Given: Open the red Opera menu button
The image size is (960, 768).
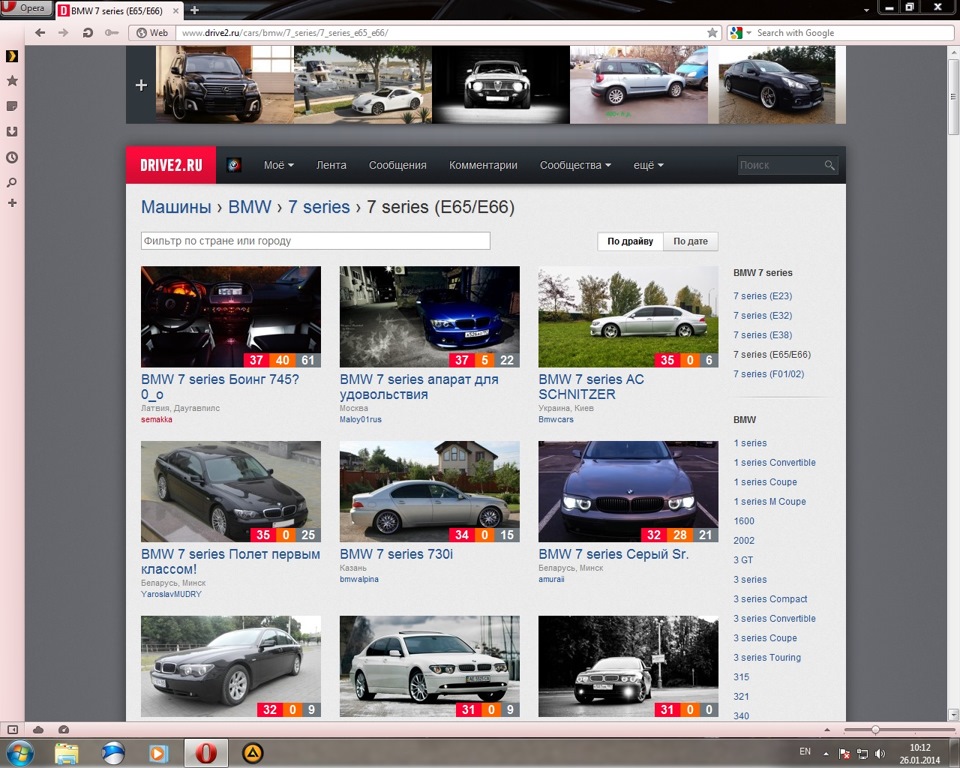Looking at the screenshot, I should point(25,7).
